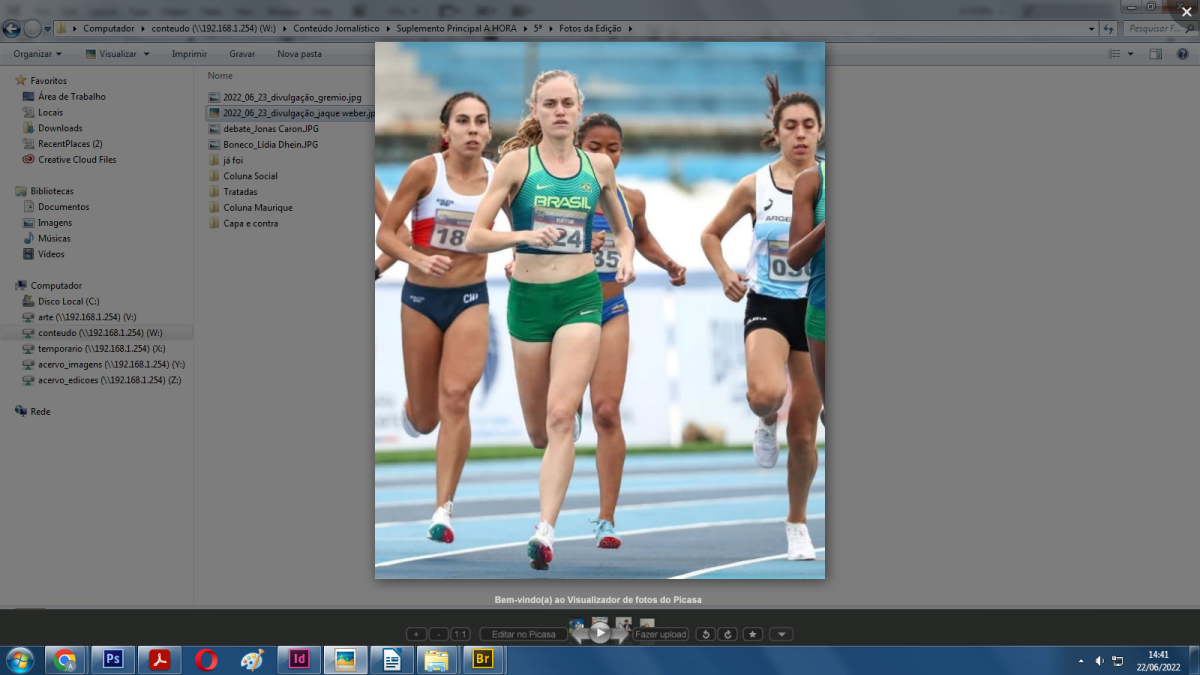Open Downloads in sidebar
Screen dimensions: 1200x675
point(60,128)
